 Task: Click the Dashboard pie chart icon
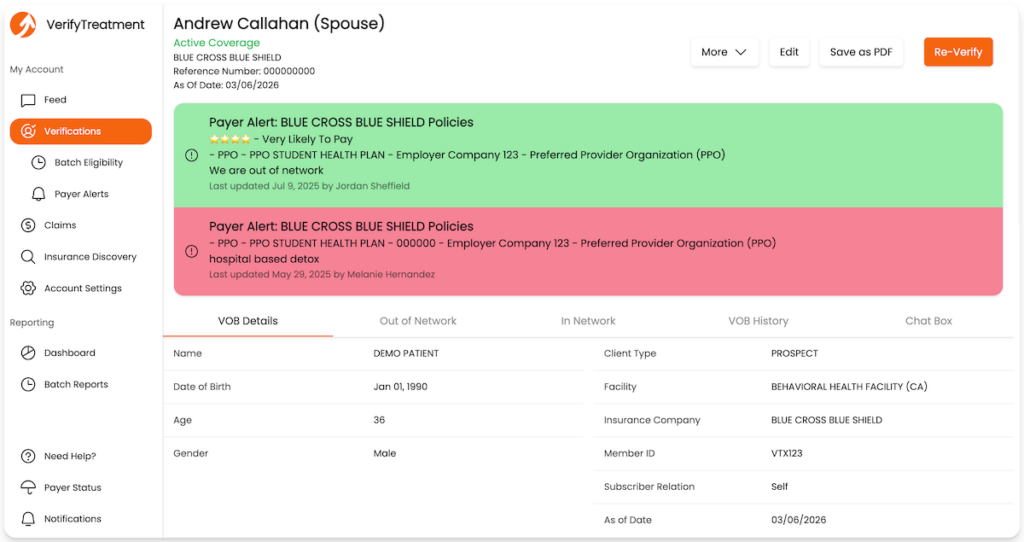coord(28,353)
